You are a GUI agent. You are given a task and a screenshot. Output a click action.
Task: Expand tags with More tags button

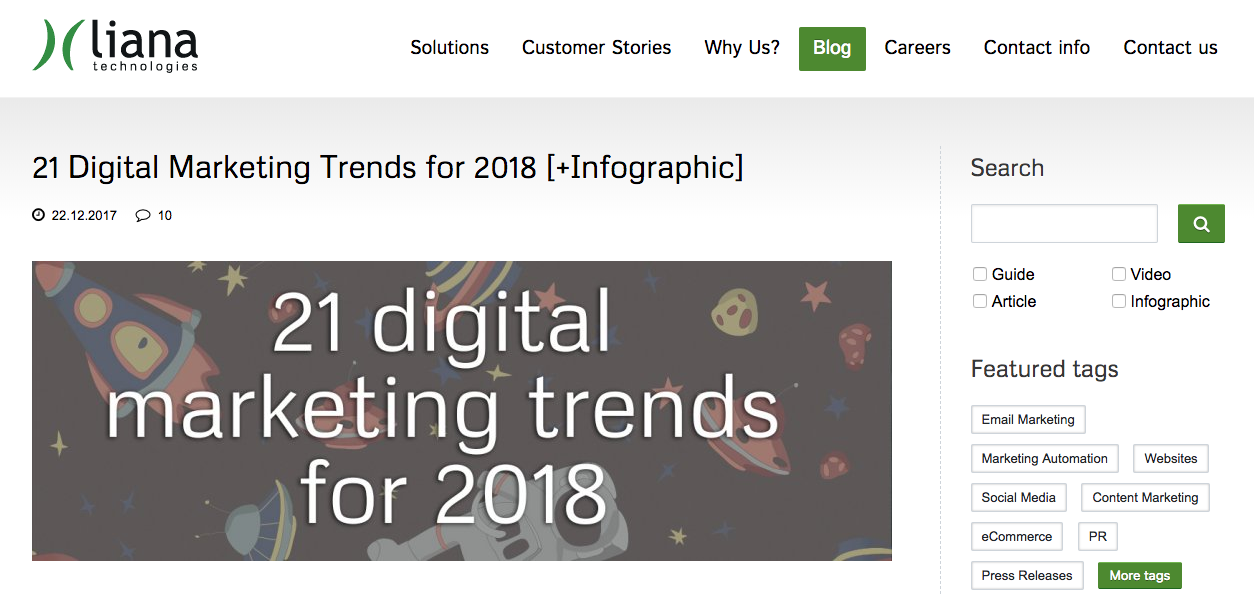[1139, 575]
